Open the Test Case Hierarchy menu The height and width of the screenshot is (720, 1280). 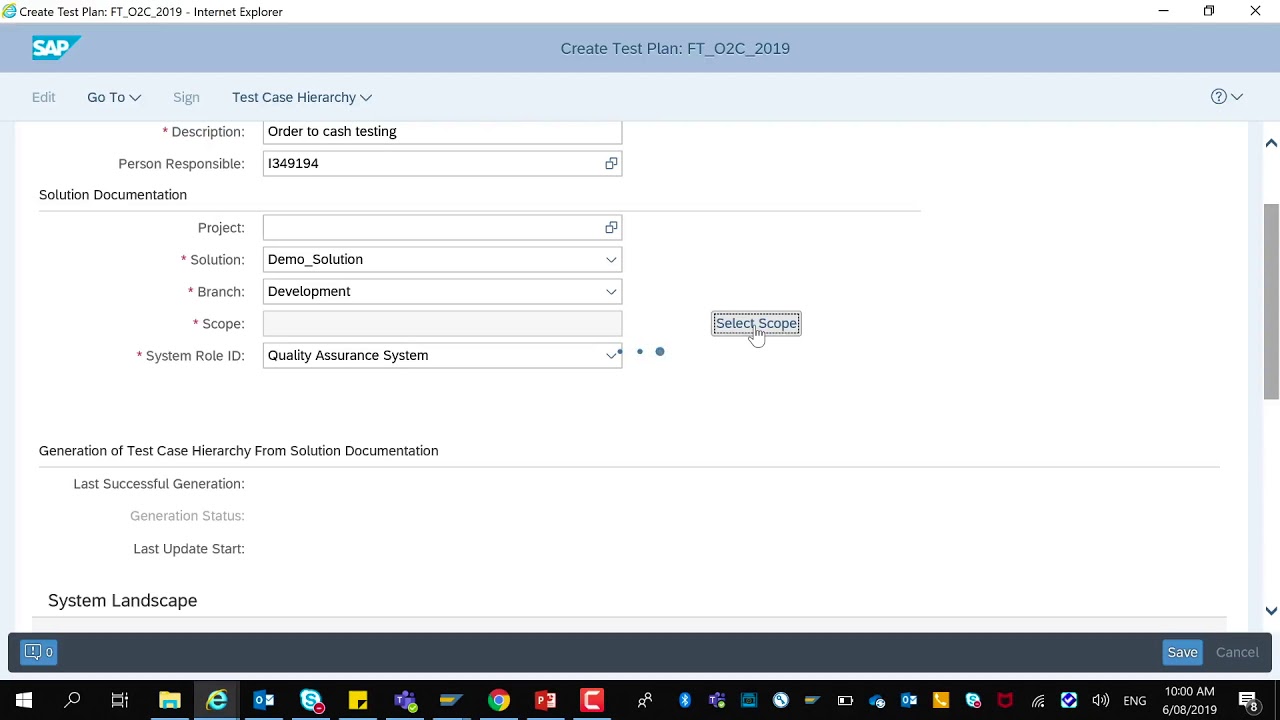pos(302,97)
